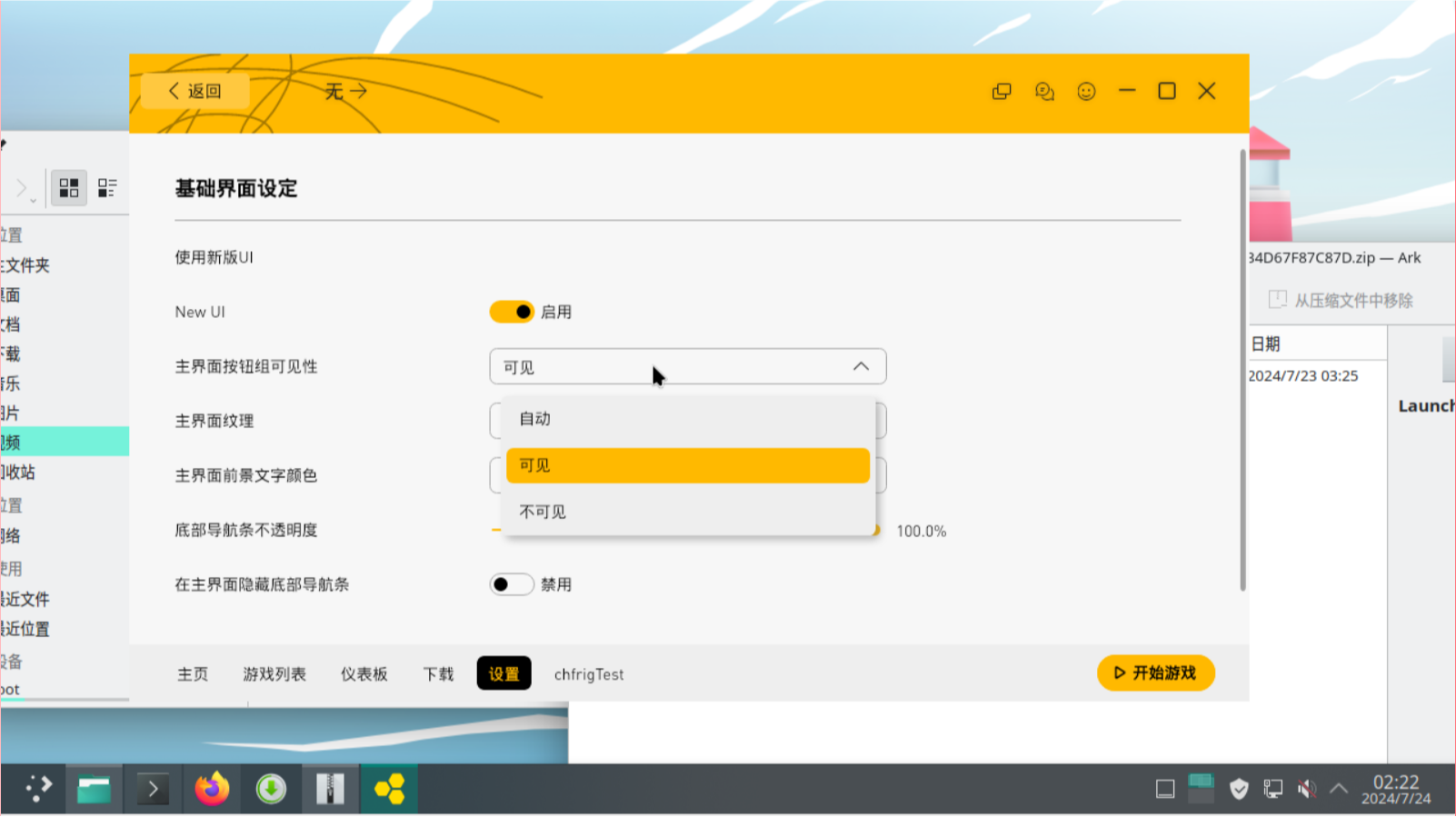Click the green desktop pager tray icon
This screenshot has height=817, width=1456.
[1201, 788]
